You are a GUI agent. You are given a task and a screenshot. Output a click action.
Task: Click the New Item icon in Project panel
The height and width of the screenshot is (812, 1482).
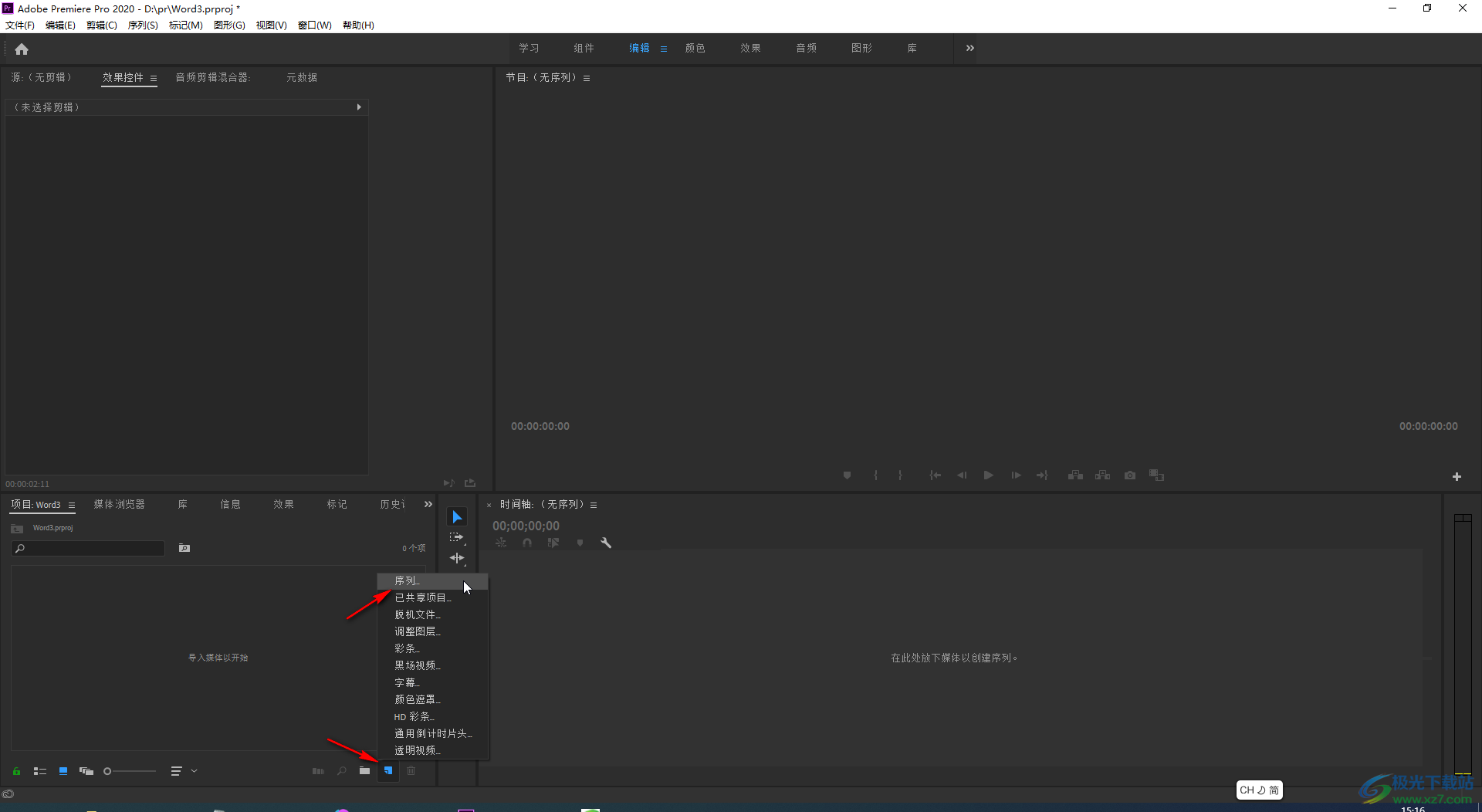(388, 771)
